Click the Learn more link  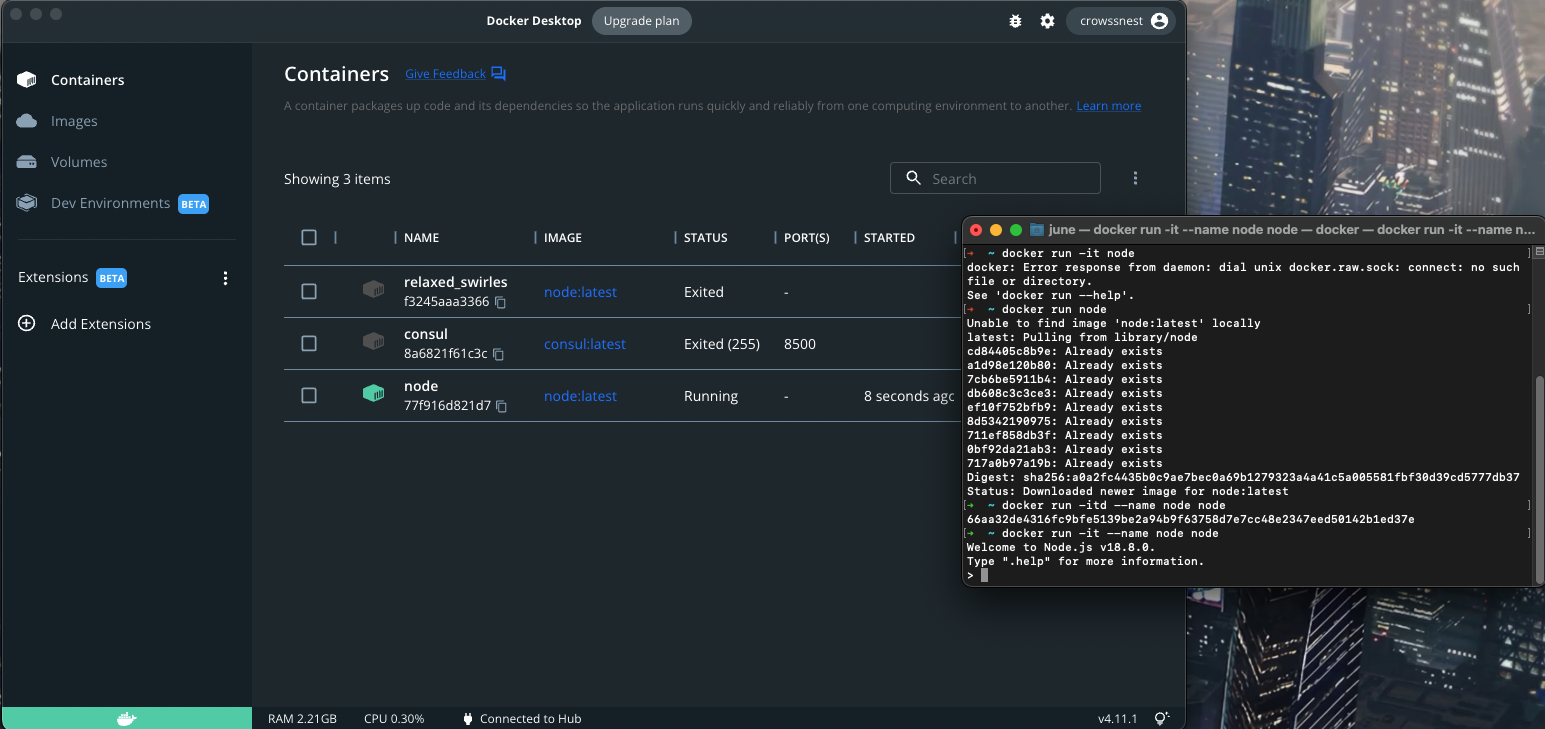coord(1108,106)
